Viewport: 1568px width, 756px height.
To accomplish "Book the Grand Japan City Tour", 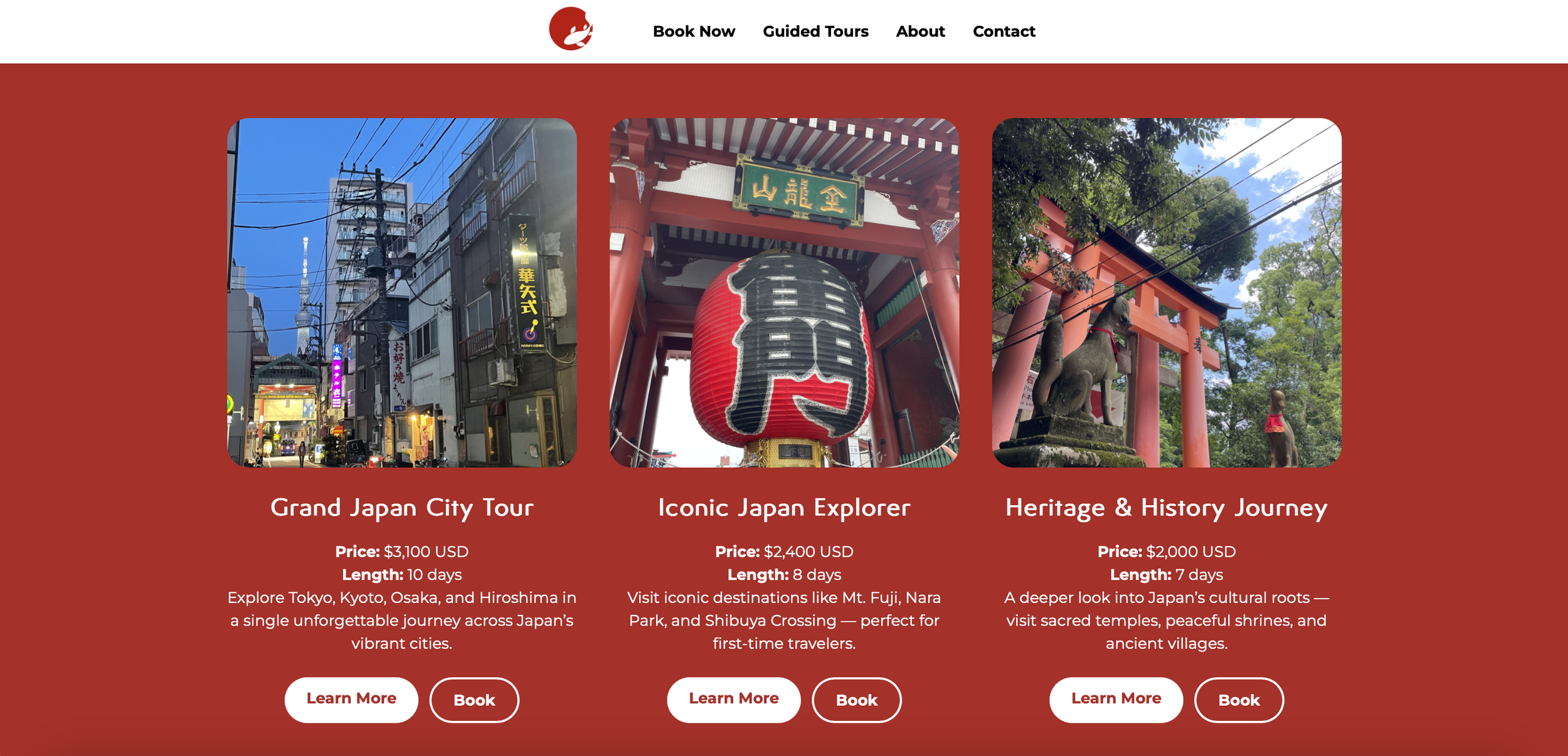I will 474,700.
